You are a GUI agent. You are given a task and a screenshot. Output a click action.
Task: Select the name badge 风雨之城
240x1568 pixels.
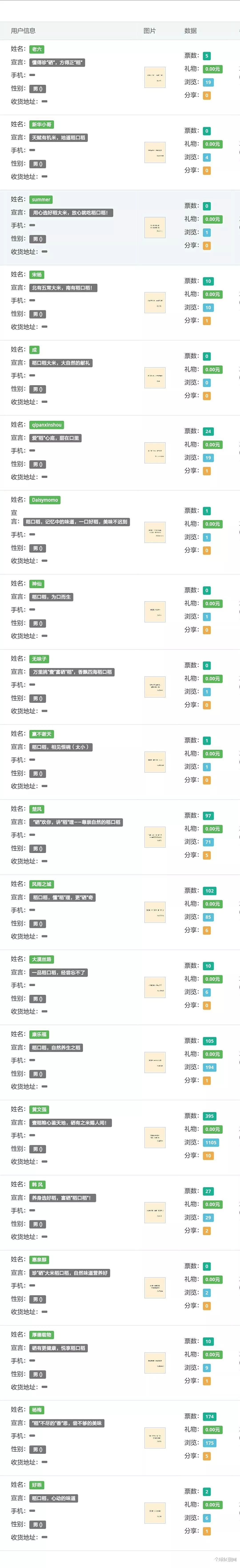41,884
